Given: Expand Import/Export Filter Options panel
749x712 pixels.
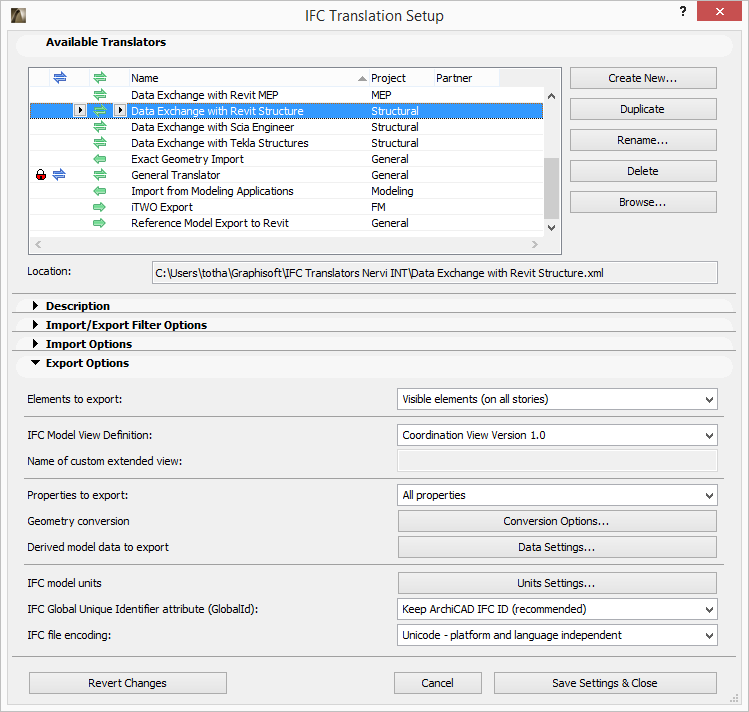Looking at the screenshot, I should [x=35, y=325].
